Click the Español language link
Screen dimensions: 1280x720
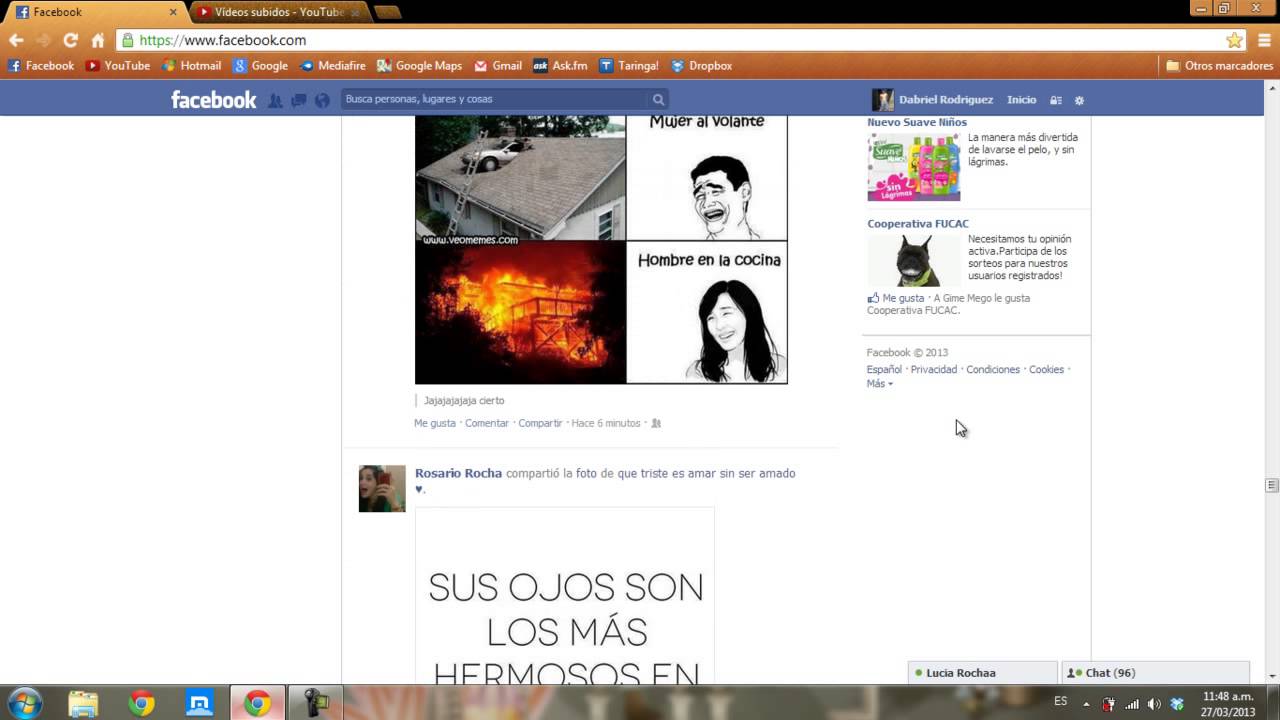click(884, 370)
